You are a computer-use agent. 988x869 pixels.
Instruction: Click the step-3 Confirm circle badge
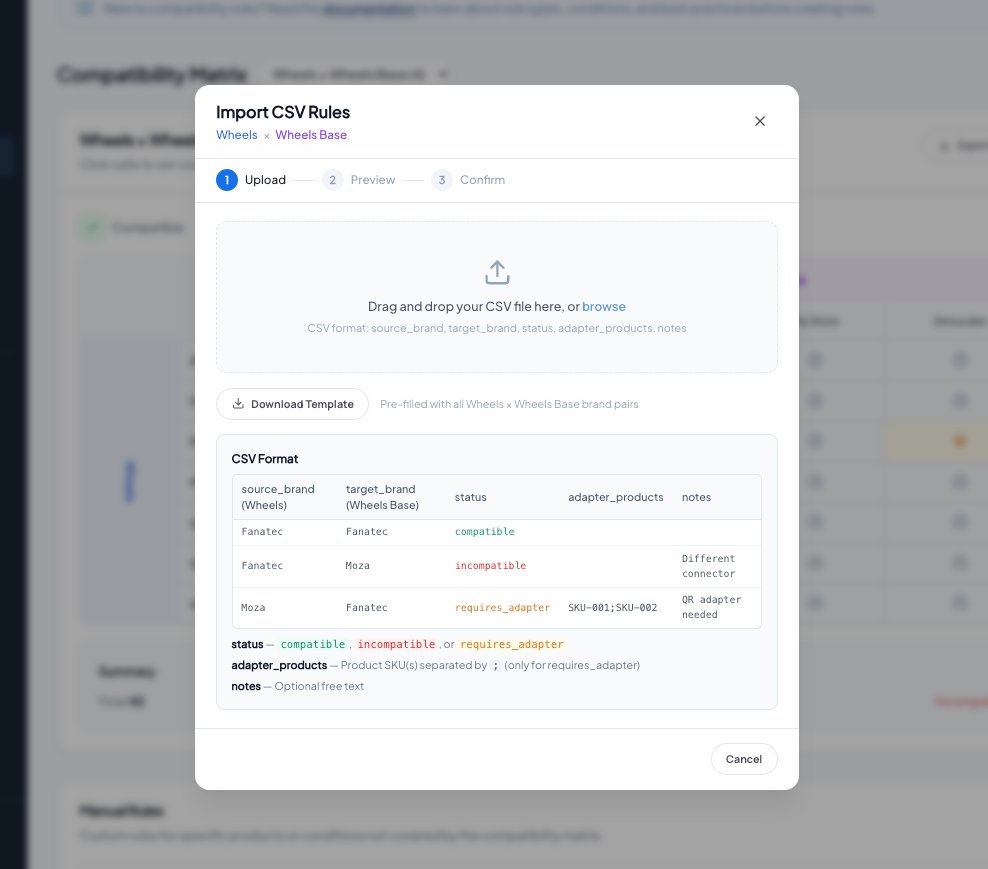point(441,180)
